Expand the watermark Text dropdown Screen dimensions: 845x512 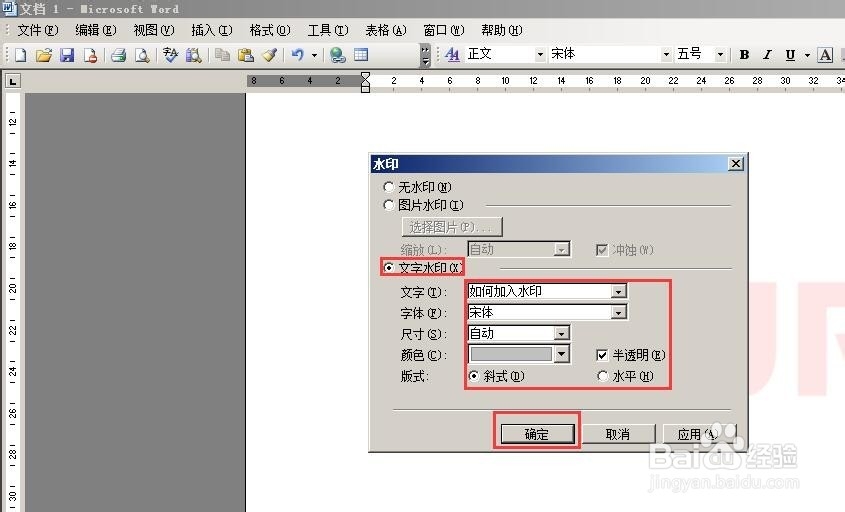point(619,292)
